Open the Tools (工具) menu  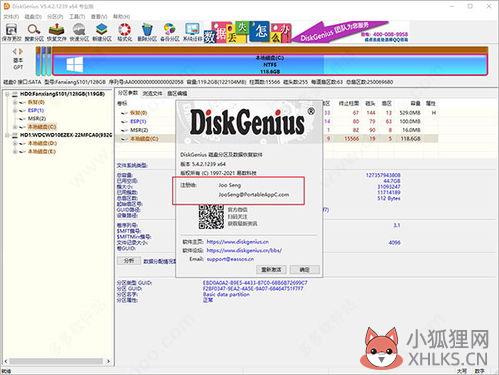(77, 16)
